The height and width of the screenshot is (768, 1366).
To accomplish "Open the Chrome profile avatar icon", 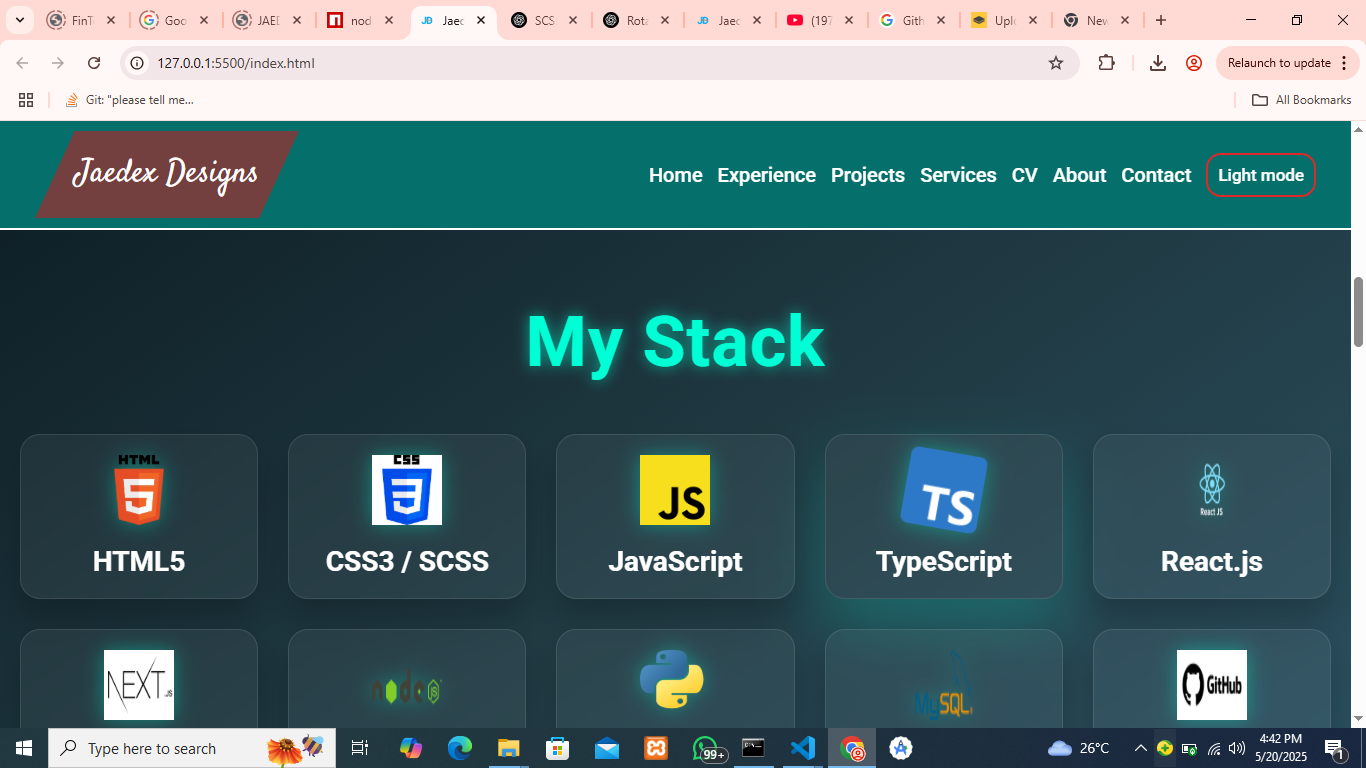I will pyautogui.click(x=1194, y=63).
